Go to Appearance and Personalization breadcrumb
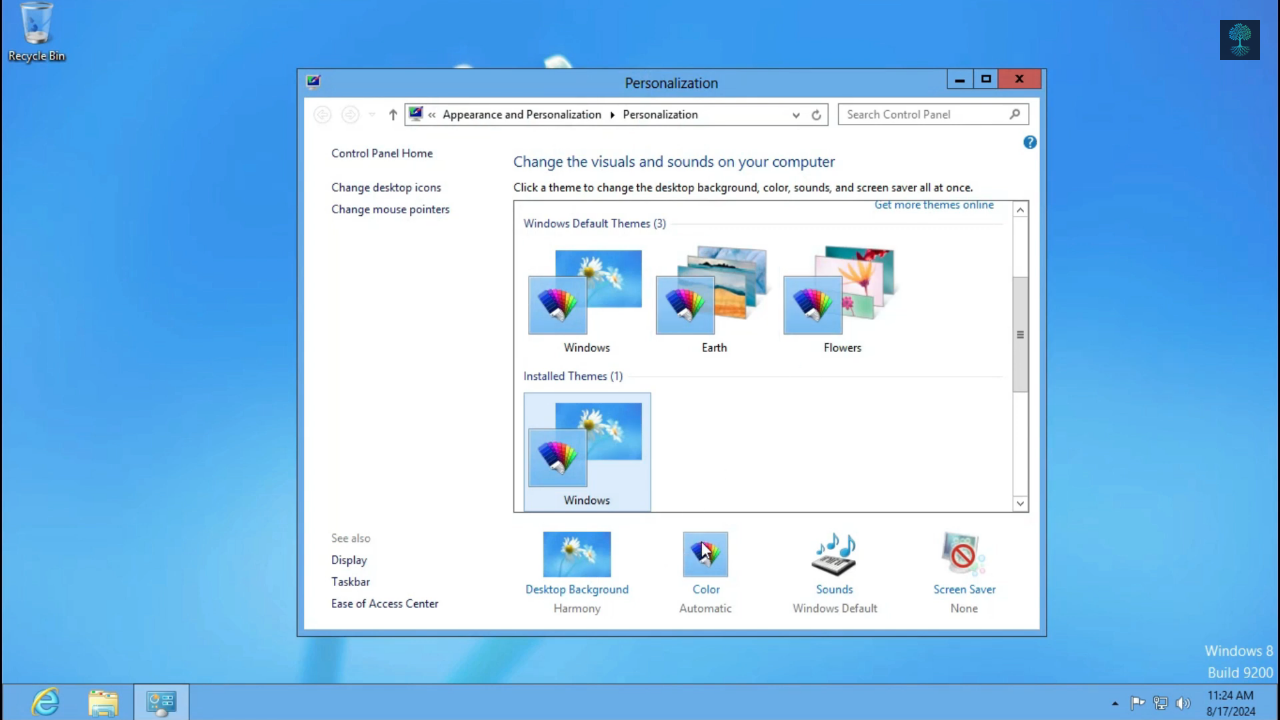The height and width of the screenshot is (720, 1280). click(521, 115)
